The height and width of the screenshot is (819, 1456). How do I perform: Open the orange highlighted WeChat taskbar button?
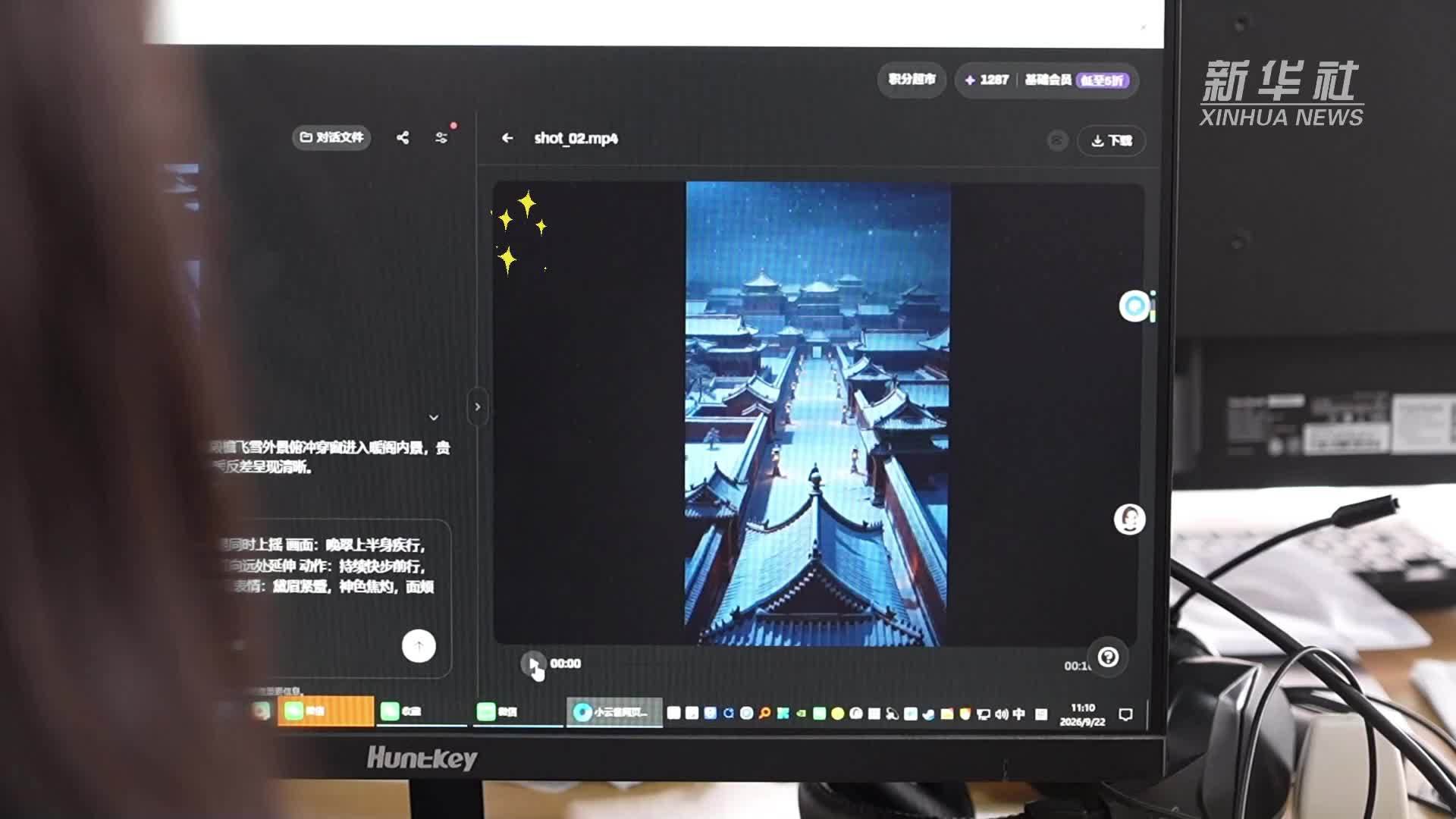click(325, 711)
